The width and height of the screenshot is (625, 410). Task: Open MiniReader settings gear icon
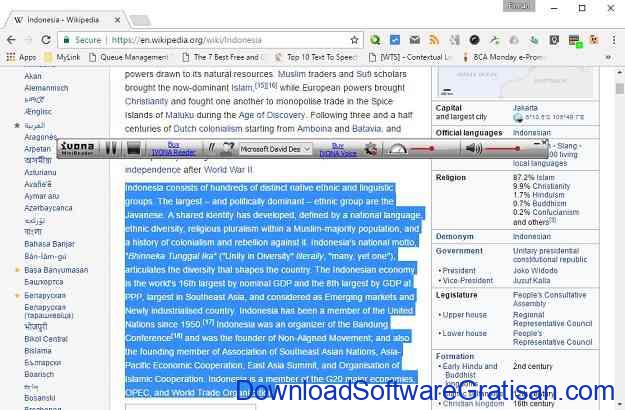pos(371,149)
